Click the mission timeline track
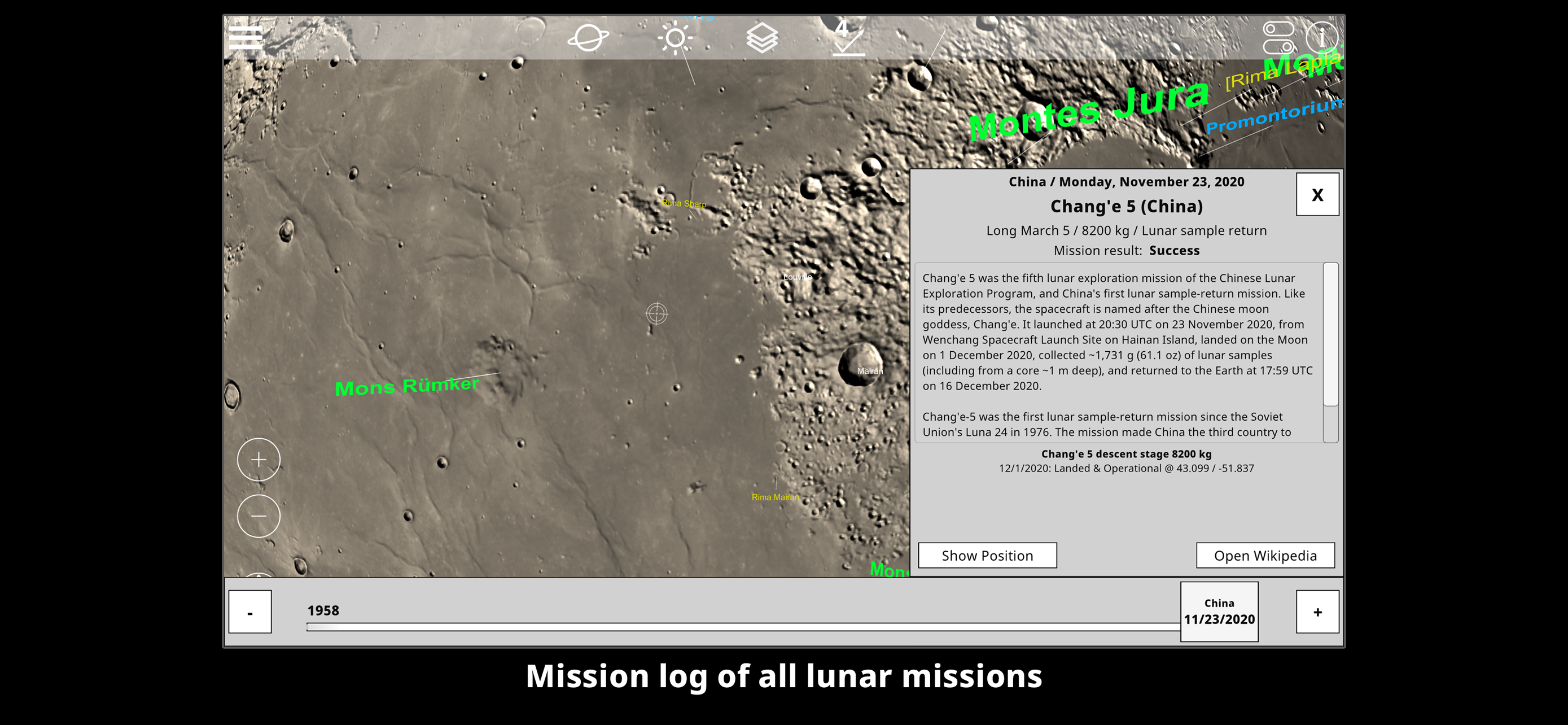This screenshot has width=1568, height=725. click(x=743, y=627)
